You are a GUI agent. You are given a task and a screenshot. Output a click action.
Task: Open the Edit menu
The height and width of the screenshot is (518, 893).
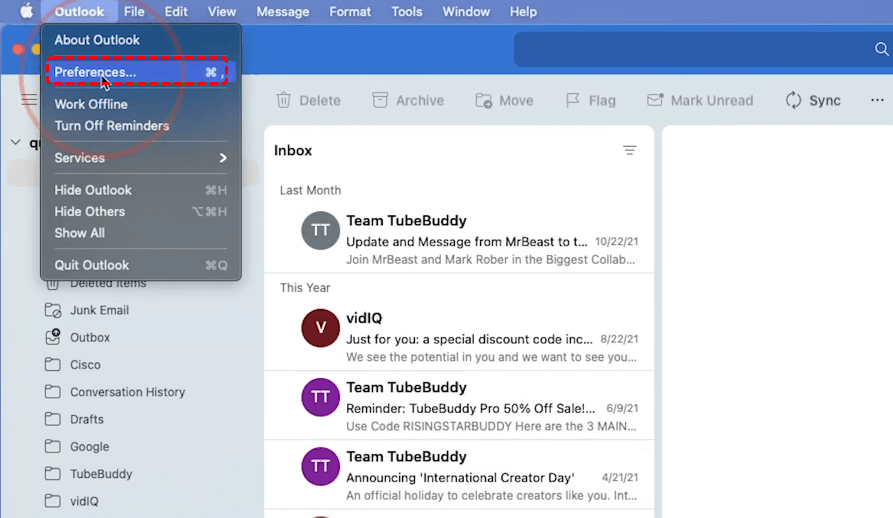[176, 11]
